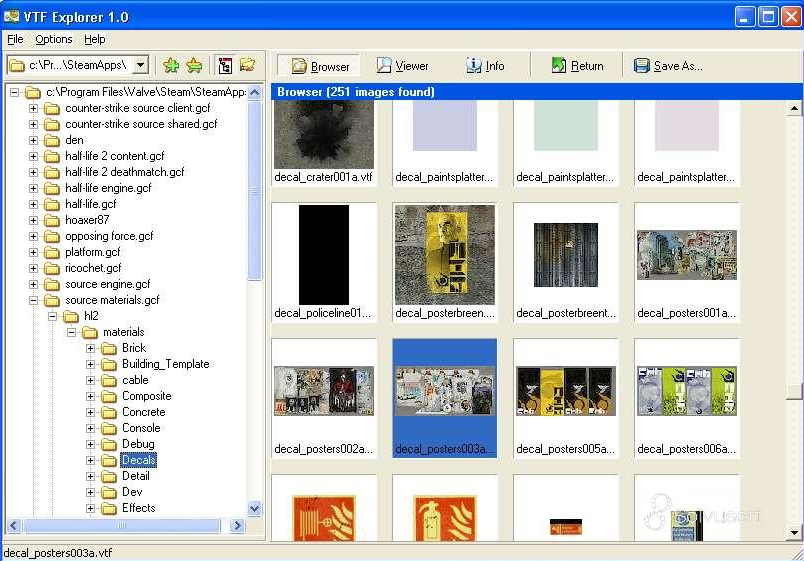Image resolution: width=804 pixels, height=561 pixels.
Task: Select the Concrete folder in tree
Action: point(144,412)
